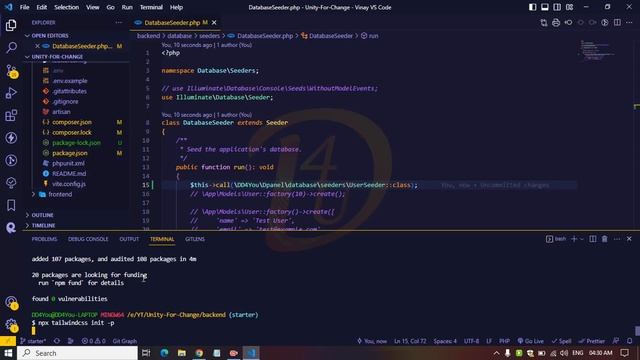Select the bash terminal label
Image resolution: width=640 pixels, height=360 pixels.
click(x=556, y=239)
